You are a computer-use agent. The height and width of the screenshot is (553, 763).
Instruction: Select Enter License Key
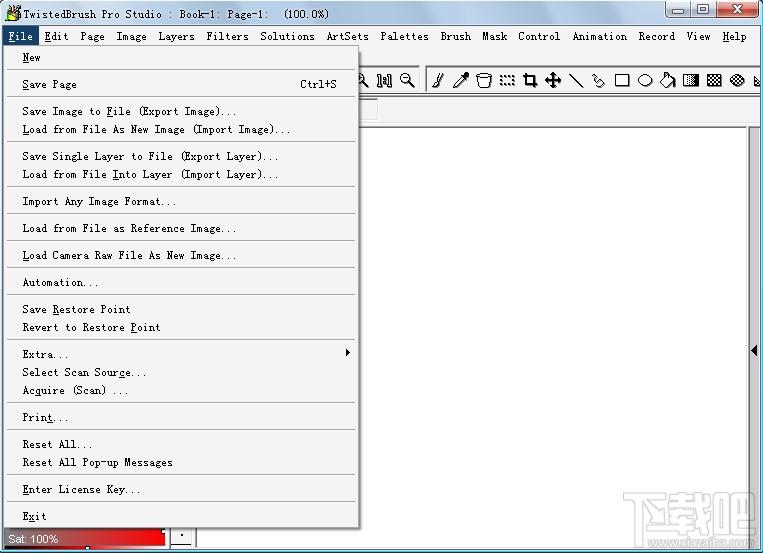[x=181, y=490]
